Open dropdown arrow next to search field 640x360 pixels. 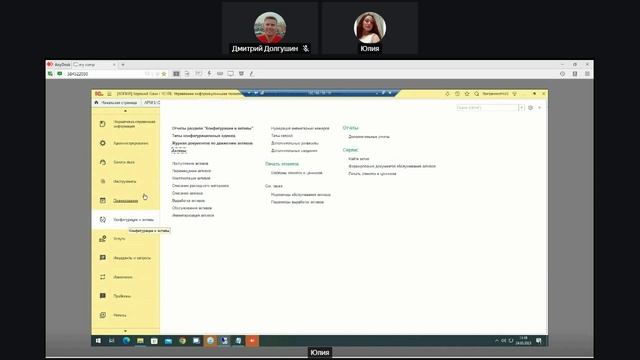click(x=521, y=108)
